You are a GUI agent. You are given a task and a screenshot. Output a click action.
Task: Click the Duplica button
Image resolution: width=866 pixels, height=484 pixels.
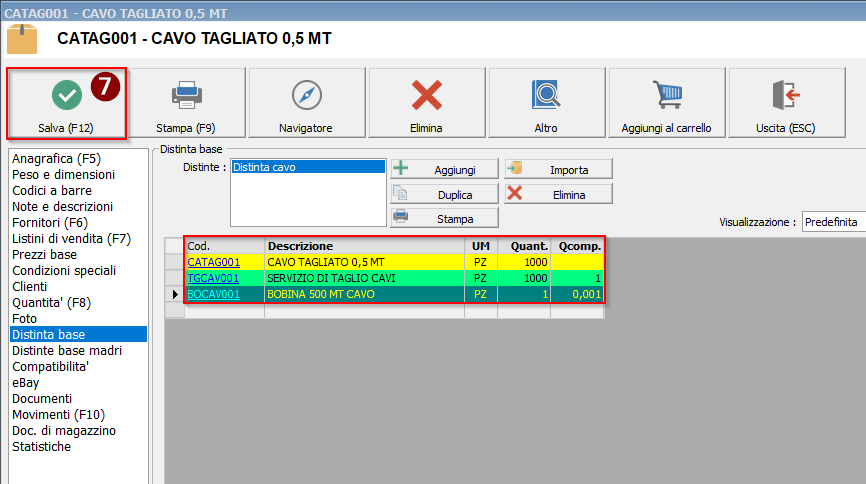pyautogui.click(x=444, y=194)
